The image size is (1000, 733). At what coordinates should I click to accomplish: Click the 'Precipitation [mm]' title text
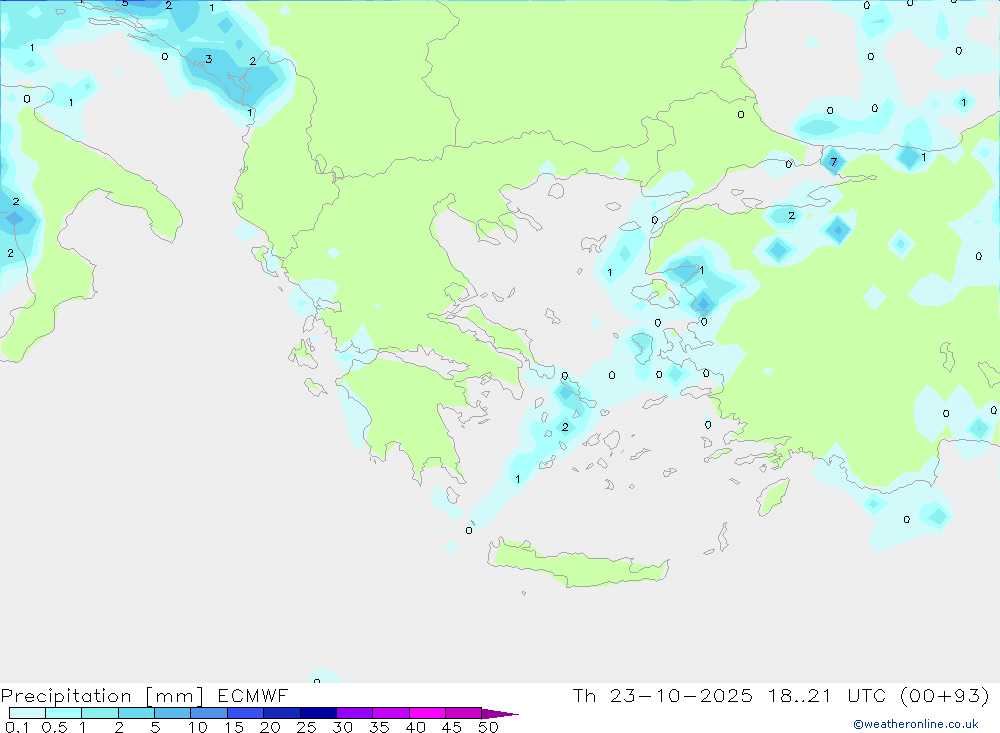pos(102,696)
